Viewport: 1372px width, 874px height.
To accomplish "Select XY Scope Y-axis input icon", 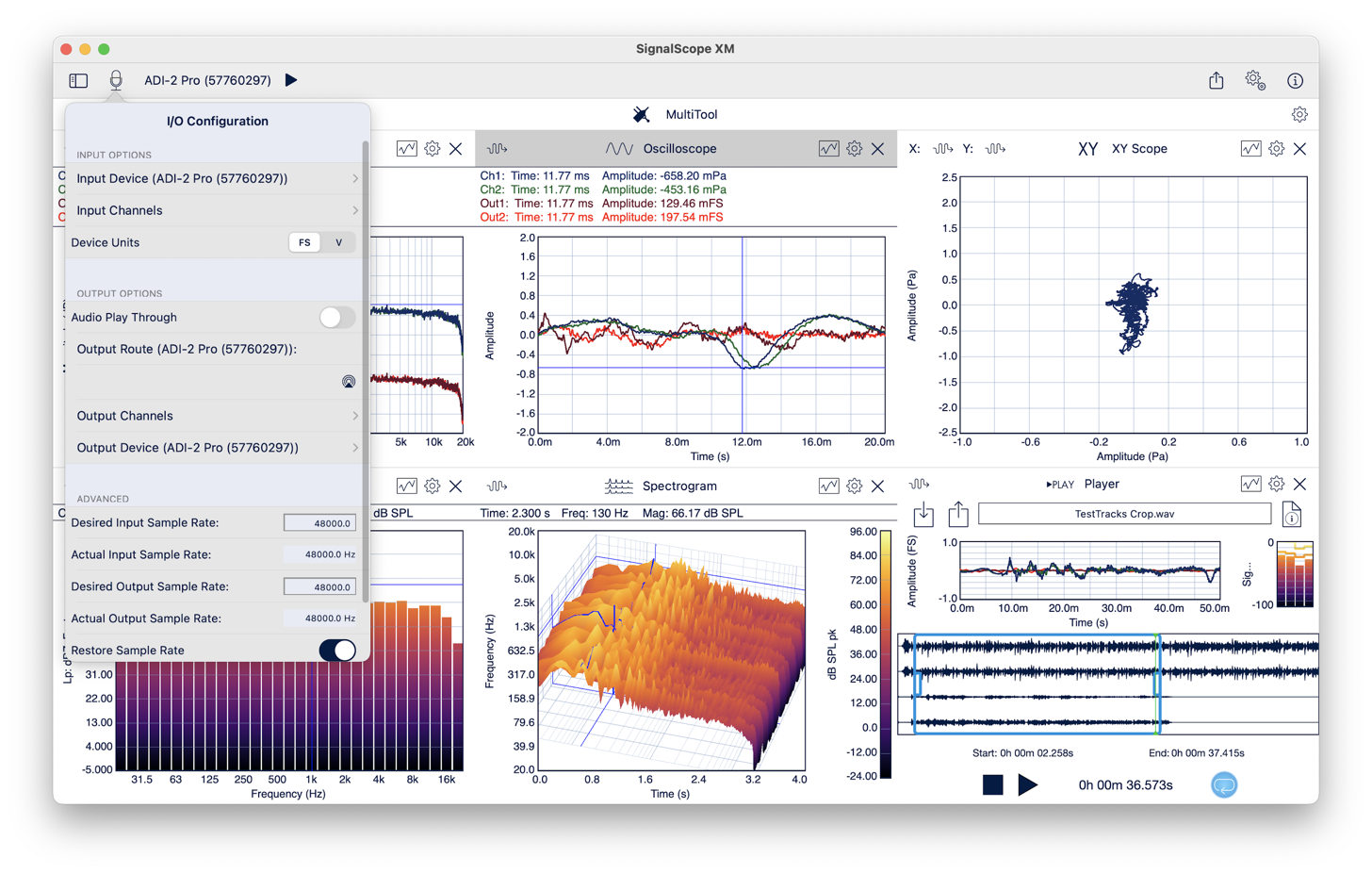I will point(995,149).
